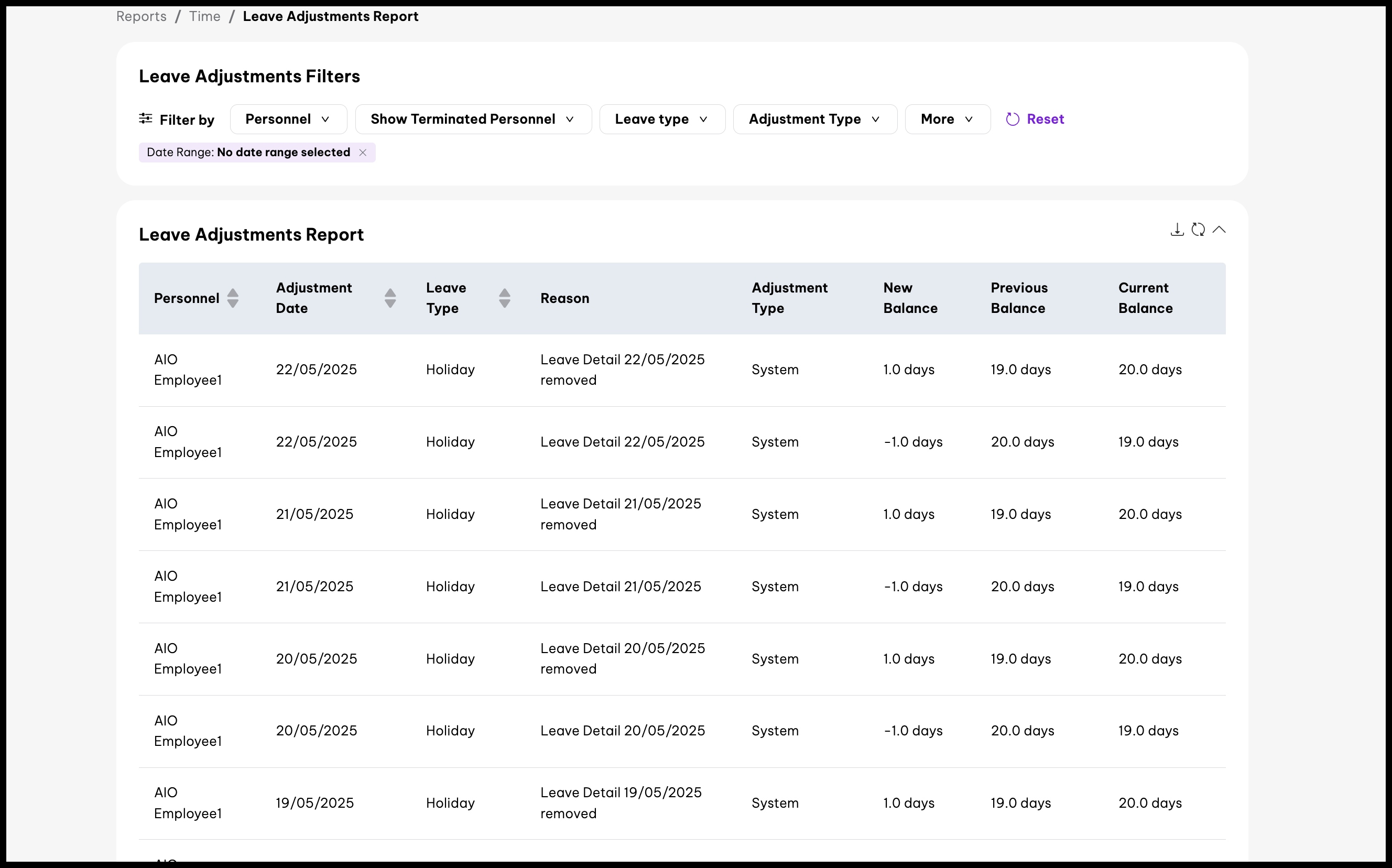
Task: Click the refresh report icon
Action: [1198, 230]
